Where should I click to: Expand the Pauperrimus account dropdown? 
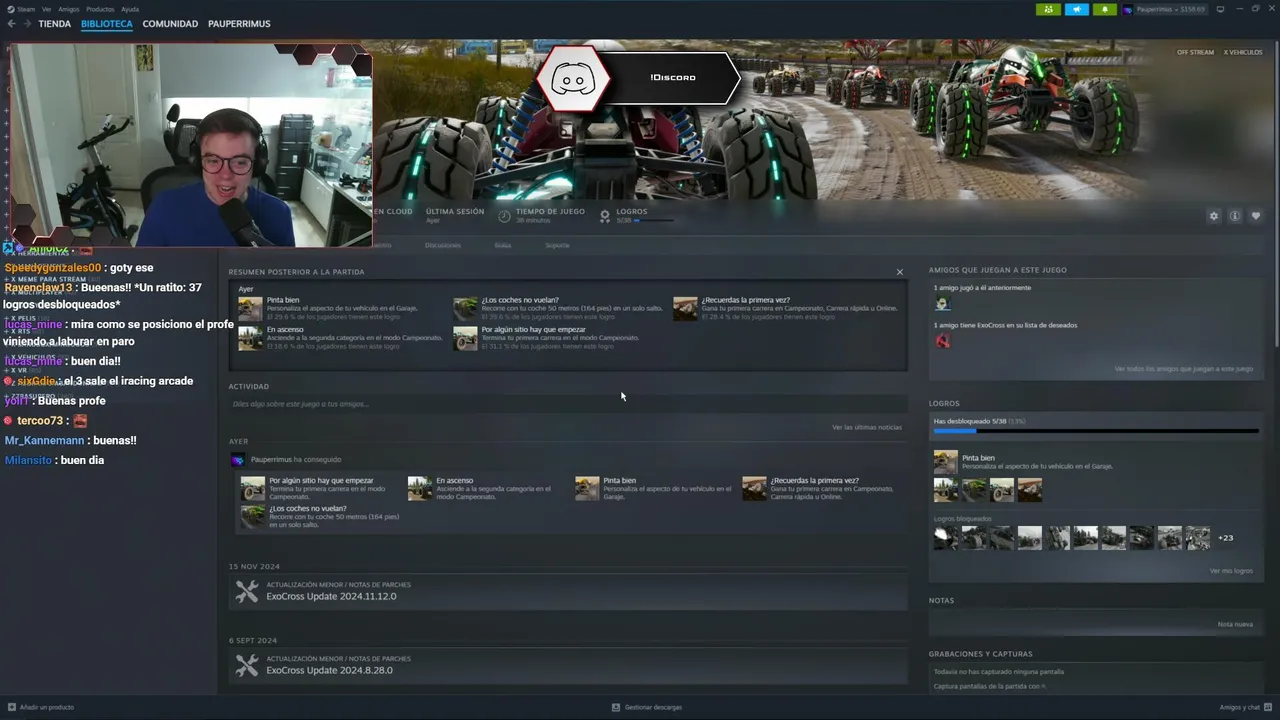pos(1164,9)
